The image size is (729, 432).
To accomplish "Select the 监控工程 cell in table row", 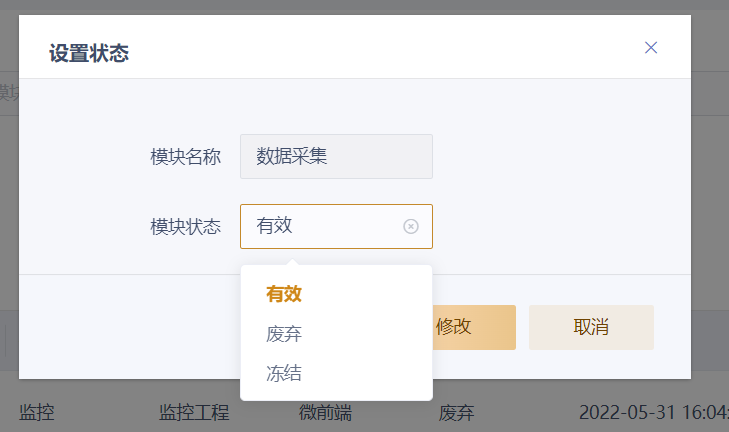I will (194, 412).
